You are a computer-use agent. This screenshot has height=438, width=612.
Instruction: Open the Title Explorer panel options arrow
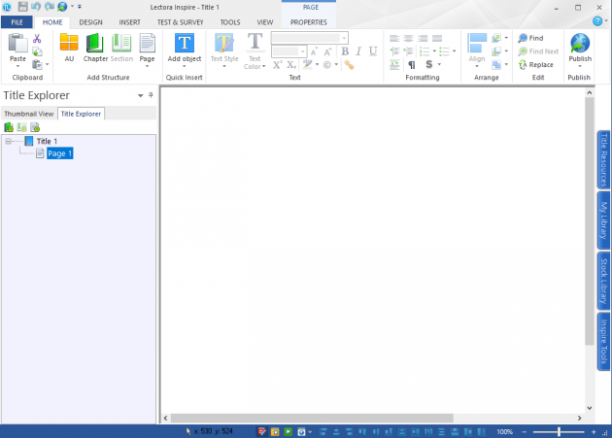tap(140, 95)
